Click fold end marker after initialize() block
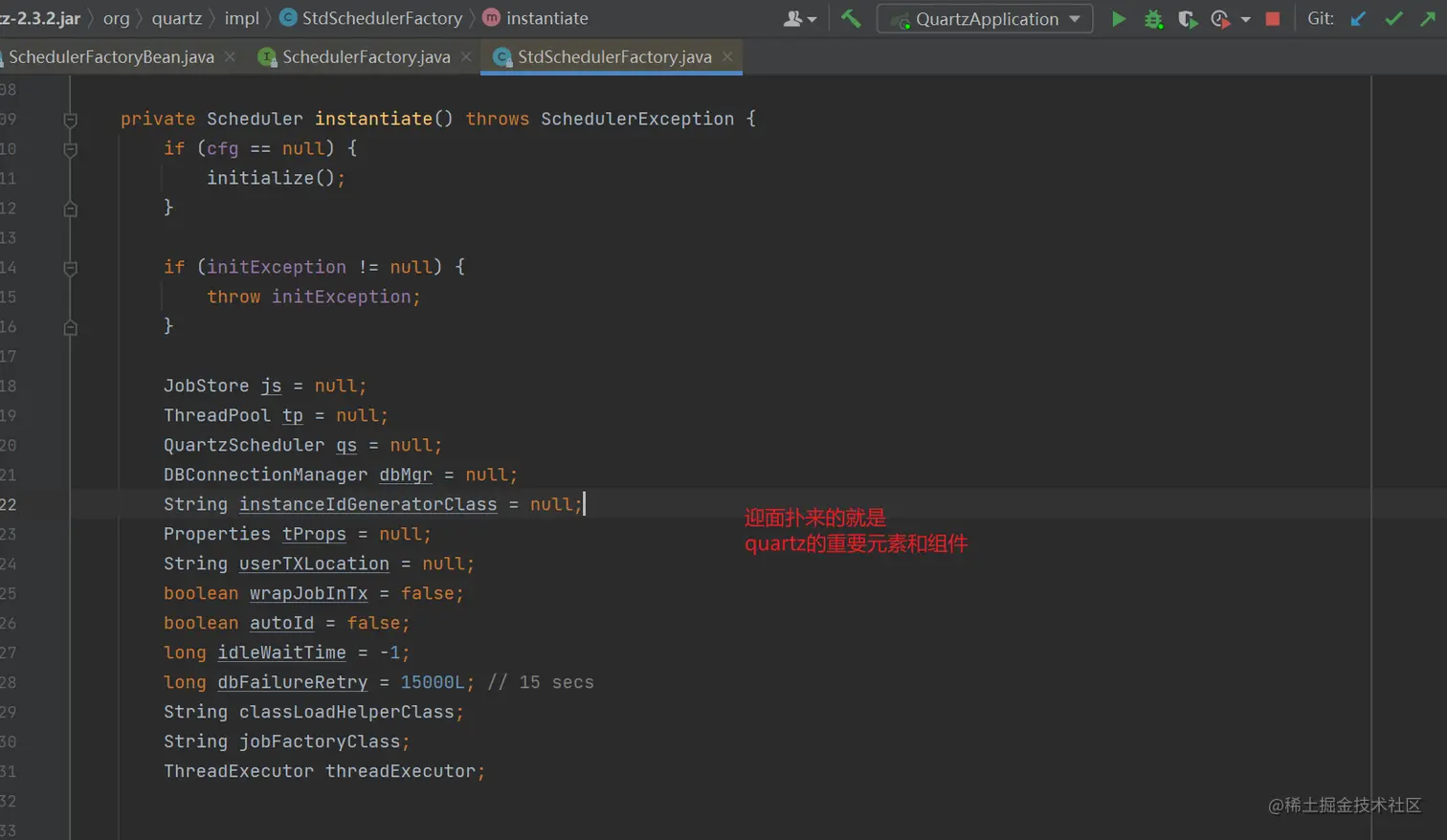This screenshot has height=840, width=1447. pos(70,209)
